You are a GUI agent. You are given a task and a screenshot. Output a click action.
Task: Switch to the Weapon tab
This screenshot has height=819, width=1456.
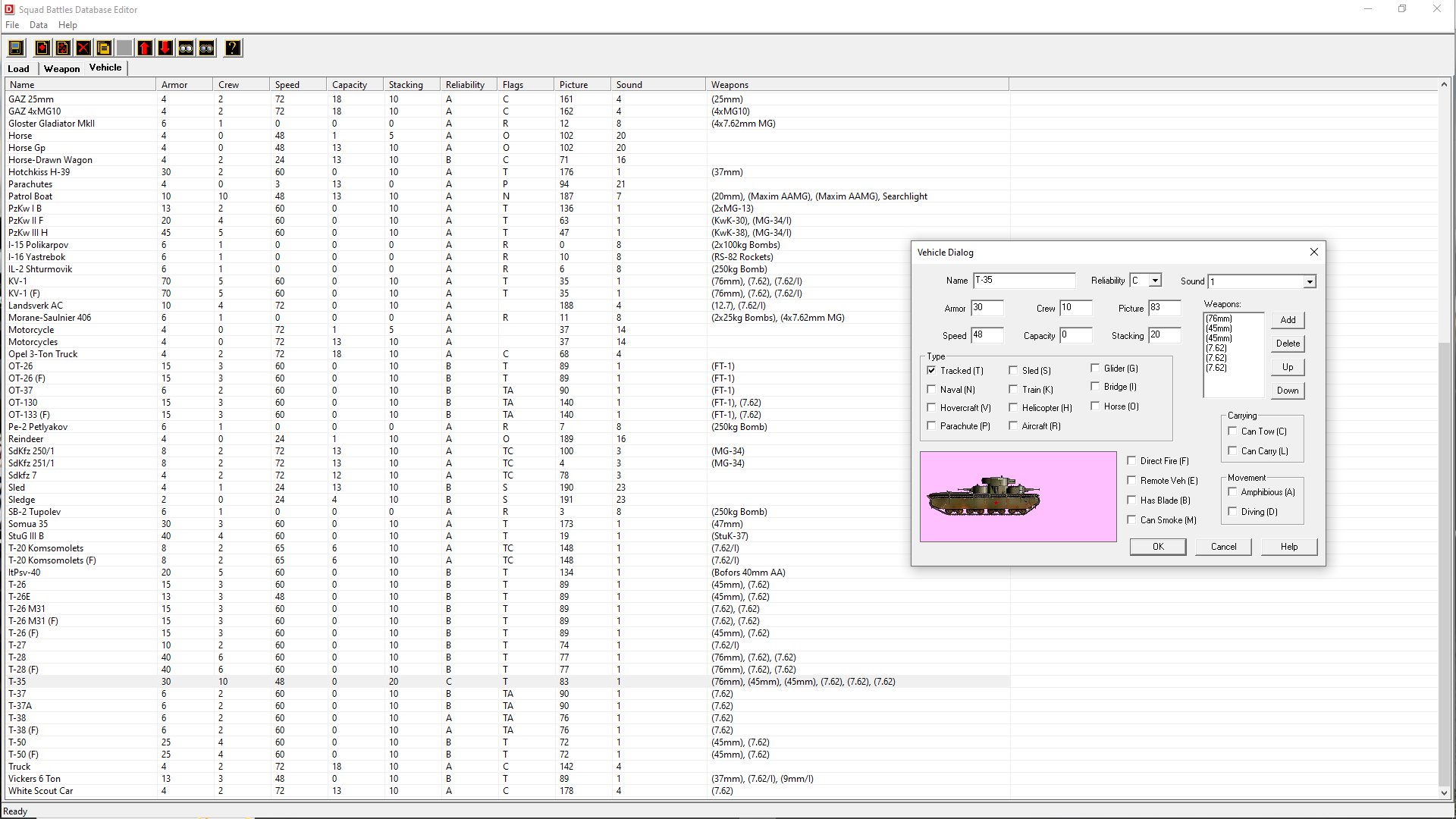click(x=61, y=68)
